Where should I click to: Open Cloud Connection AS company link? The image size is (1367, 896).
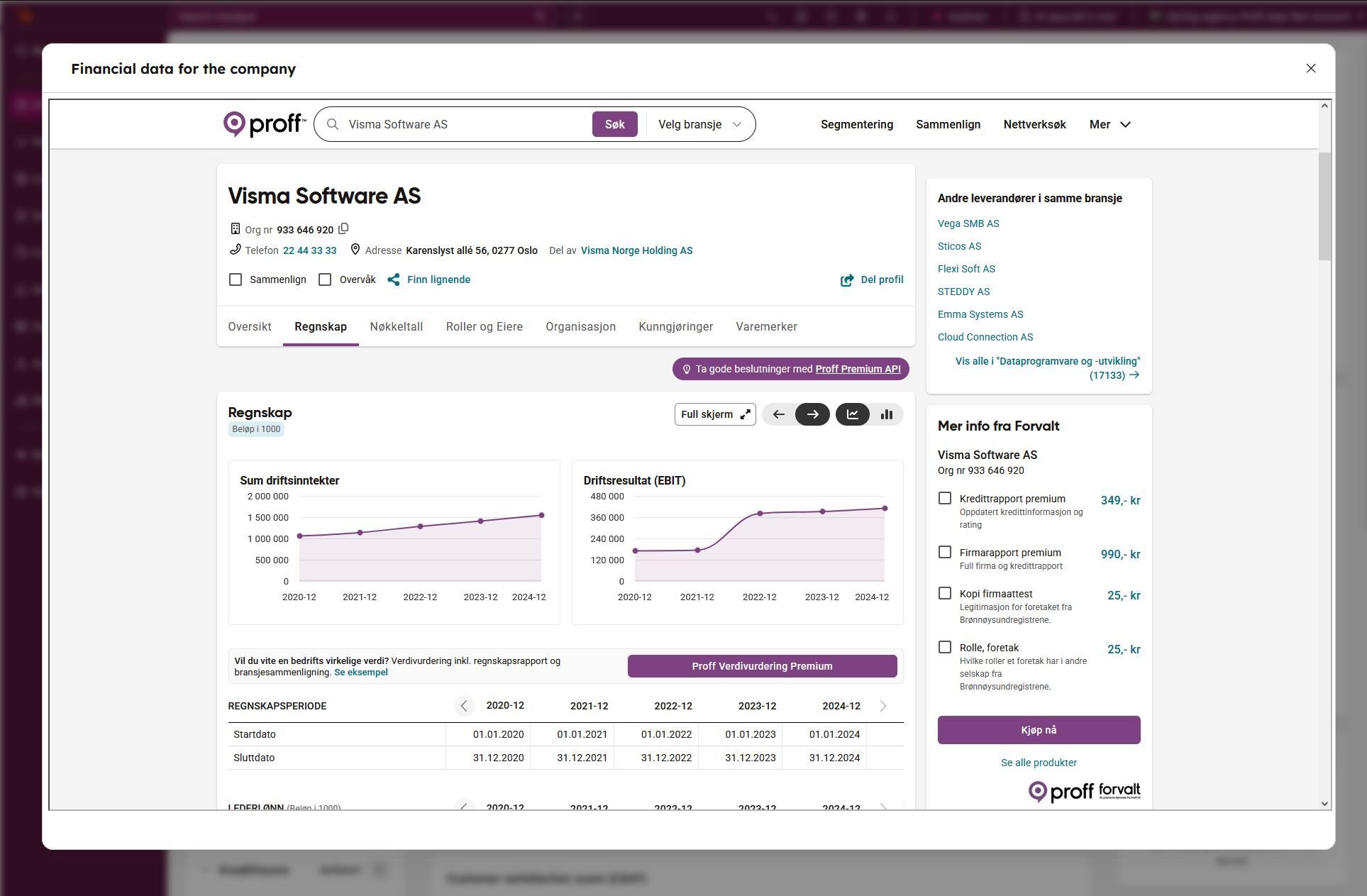coord(985,337)
